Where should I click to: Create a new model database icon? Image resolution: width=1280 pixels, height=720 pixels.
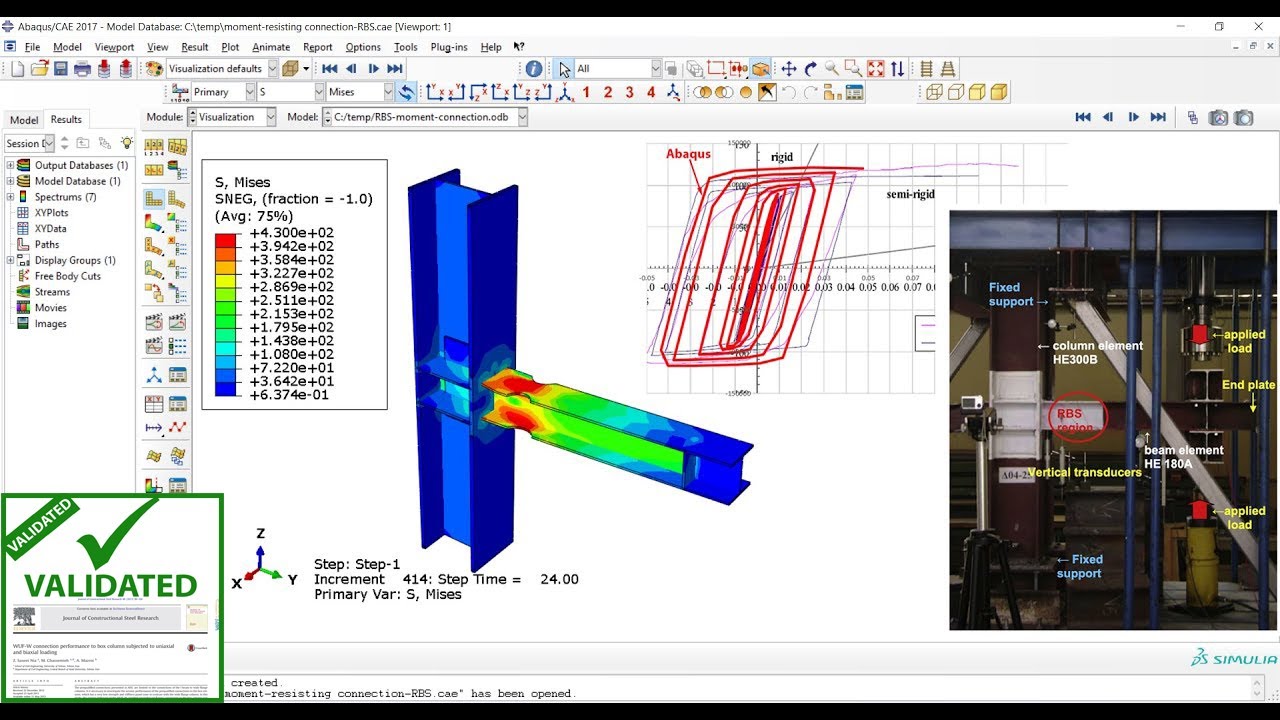[18, 69]
